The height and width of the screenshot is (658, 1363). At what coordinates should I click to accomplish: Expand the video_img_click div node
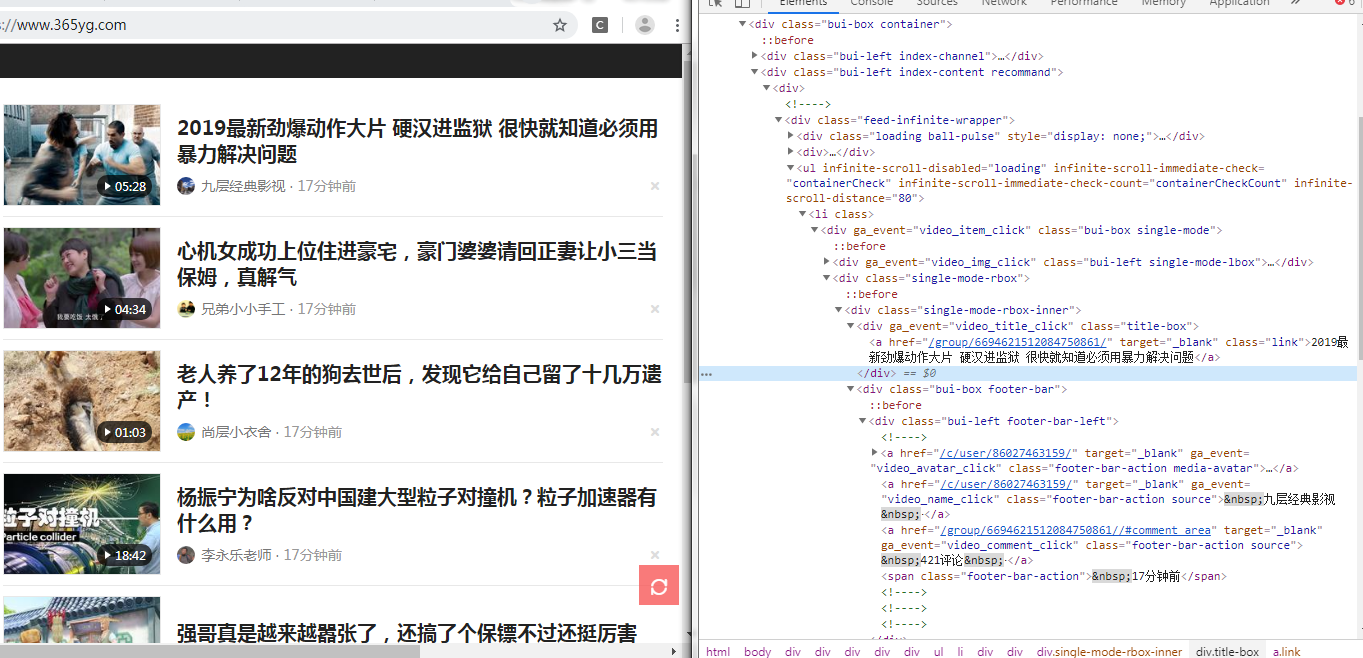pos(827,262)
